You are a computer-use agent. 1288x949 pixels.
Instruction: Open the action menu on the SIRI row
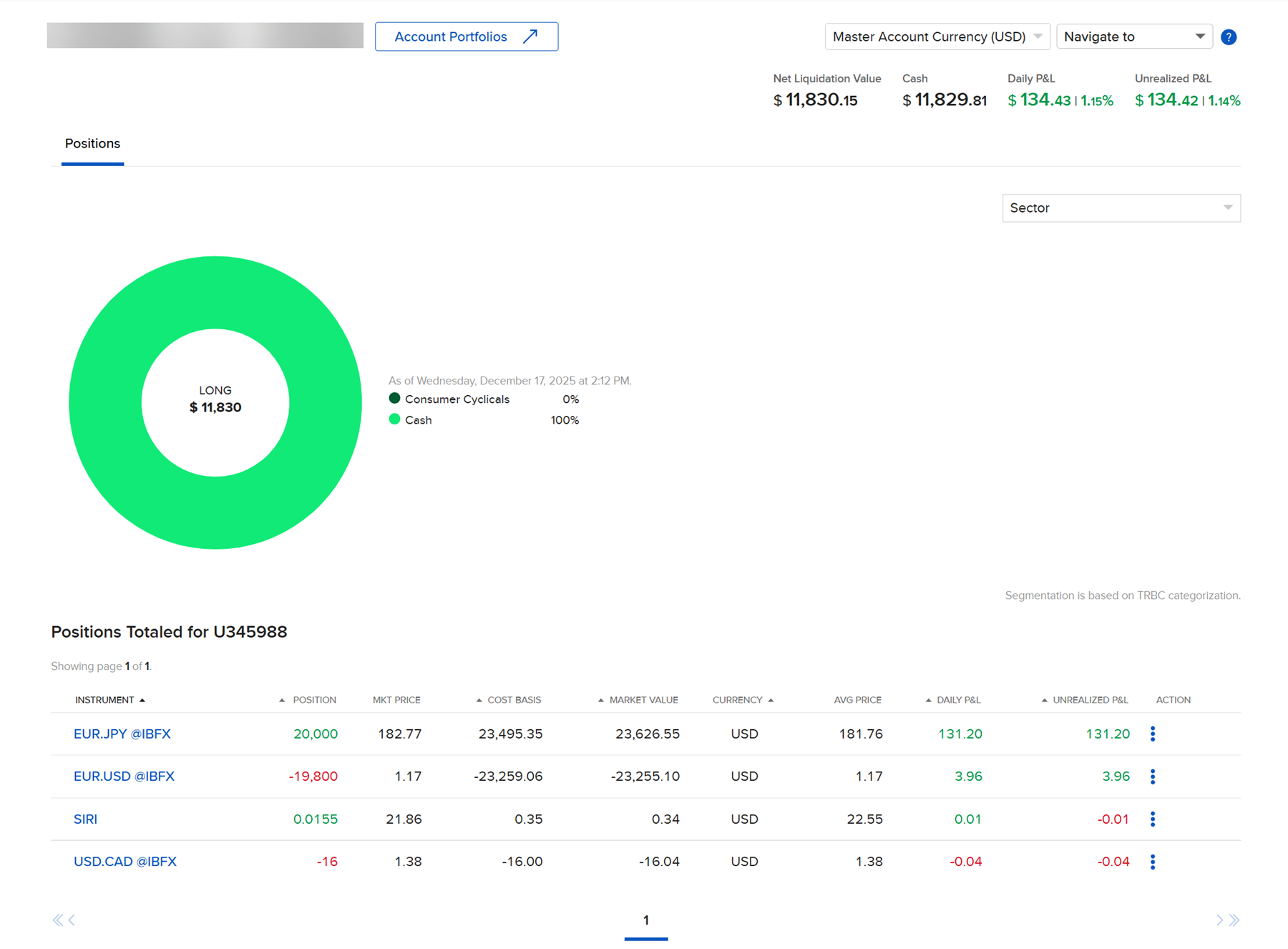[x=1153, y=819]
